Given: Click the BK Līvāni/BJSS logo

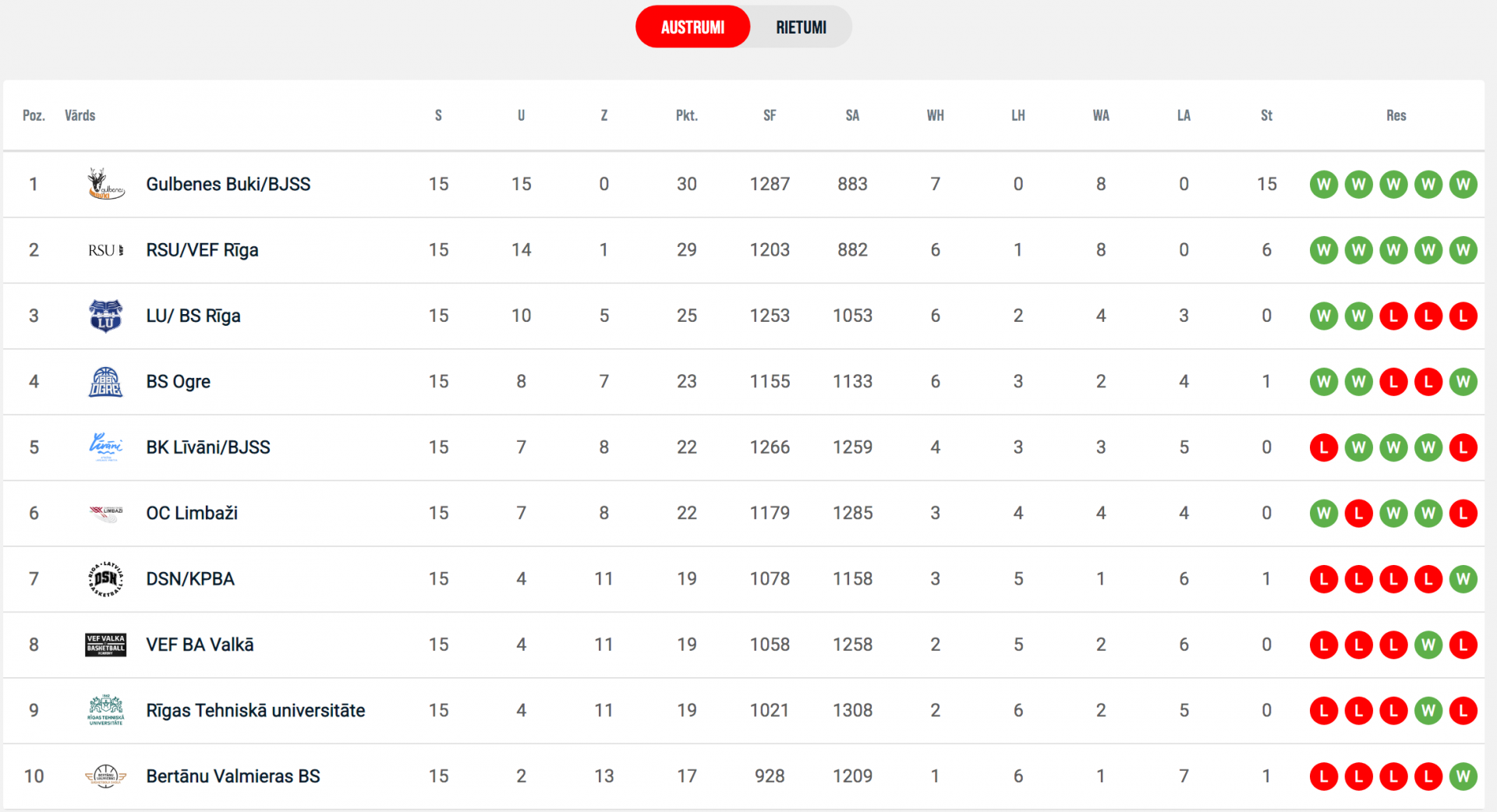Looking at the screenshot, I should click(105, 447).
